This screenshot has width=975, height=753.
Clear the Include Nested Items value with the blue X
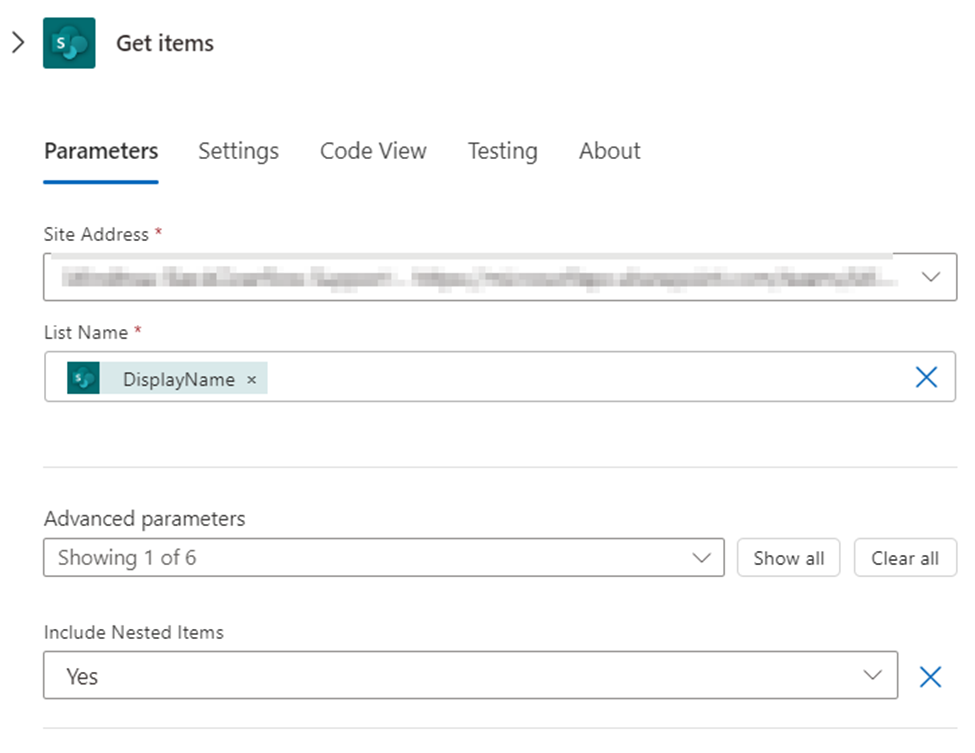[930, 676]
